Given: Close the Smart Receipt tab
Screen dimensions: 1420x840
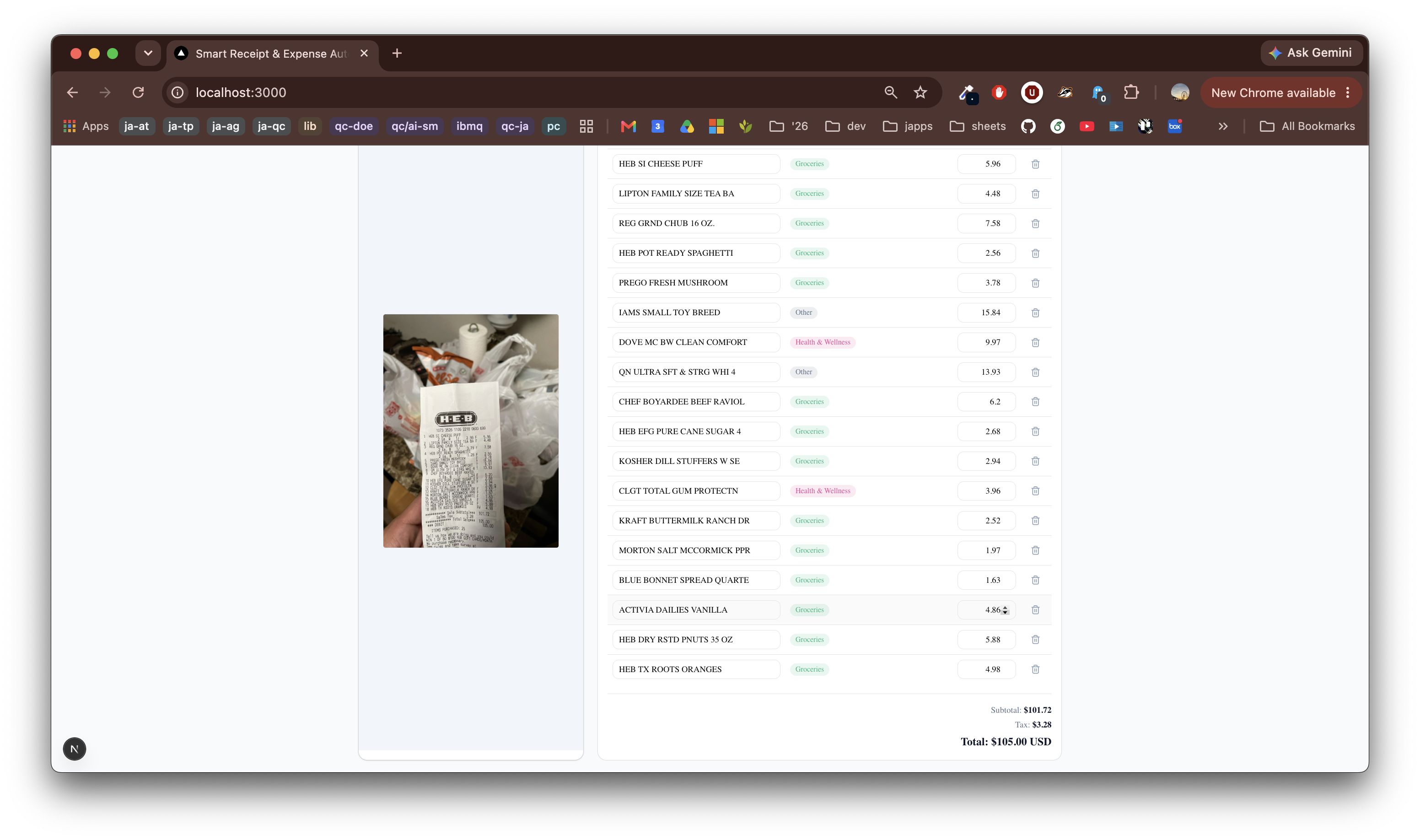Looking at the screenshot, I should [x=364, y=53].
